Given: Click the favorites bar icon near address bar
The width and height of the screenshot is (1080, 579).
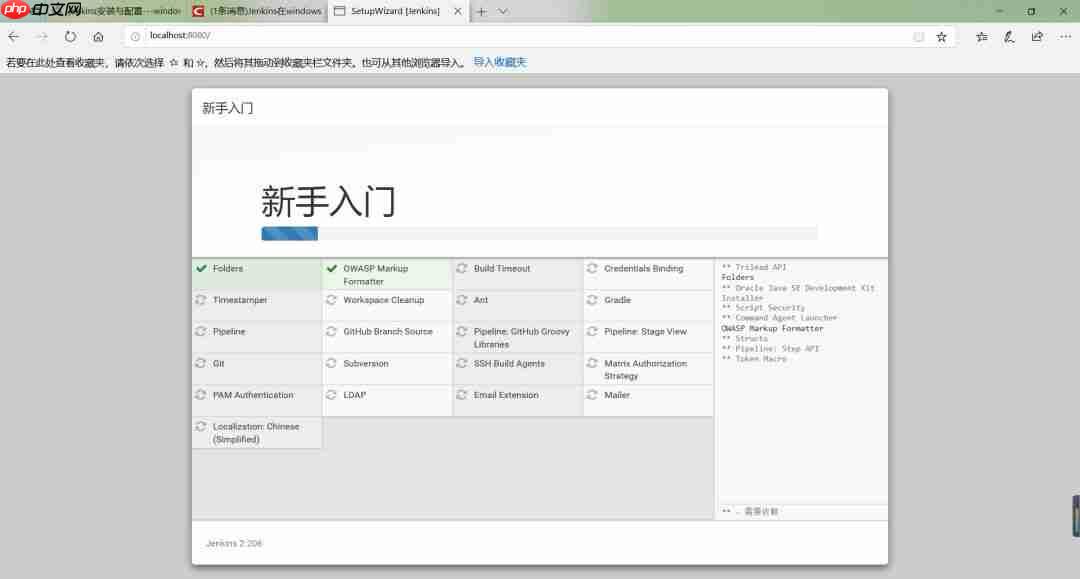Looking at the screenshot, I should click(x=981, y=34).
